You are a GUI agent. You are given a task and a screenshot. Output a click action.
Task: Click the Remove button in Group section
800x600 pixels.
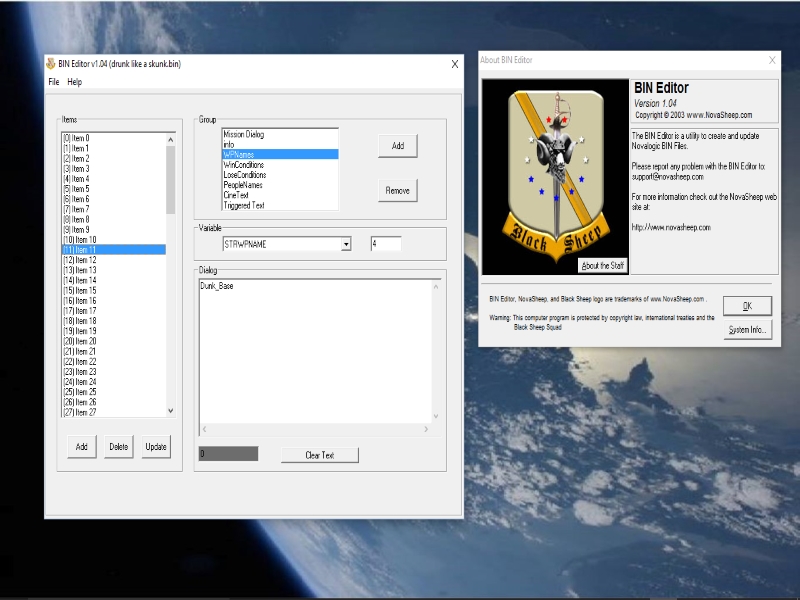click(x=397, y=190)
